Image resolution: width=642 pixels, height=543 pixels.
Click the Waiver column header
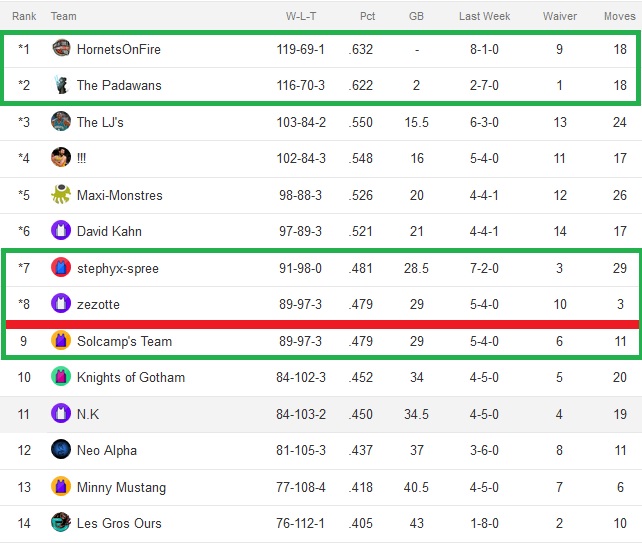tap(560, 16)
